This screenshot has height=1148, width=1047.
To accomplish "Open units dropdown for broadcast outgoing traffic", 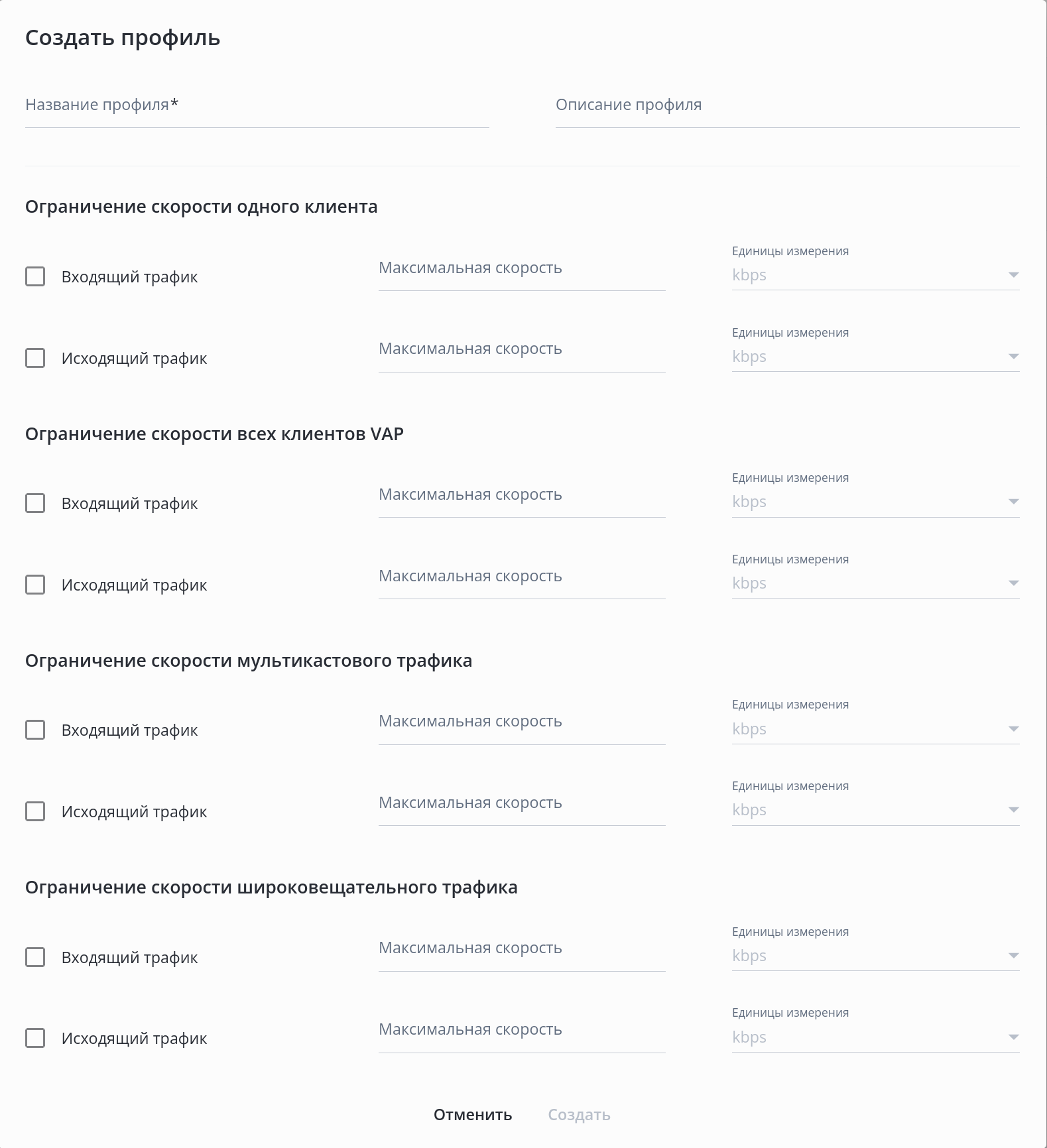I will click(x=875, y=1037).
